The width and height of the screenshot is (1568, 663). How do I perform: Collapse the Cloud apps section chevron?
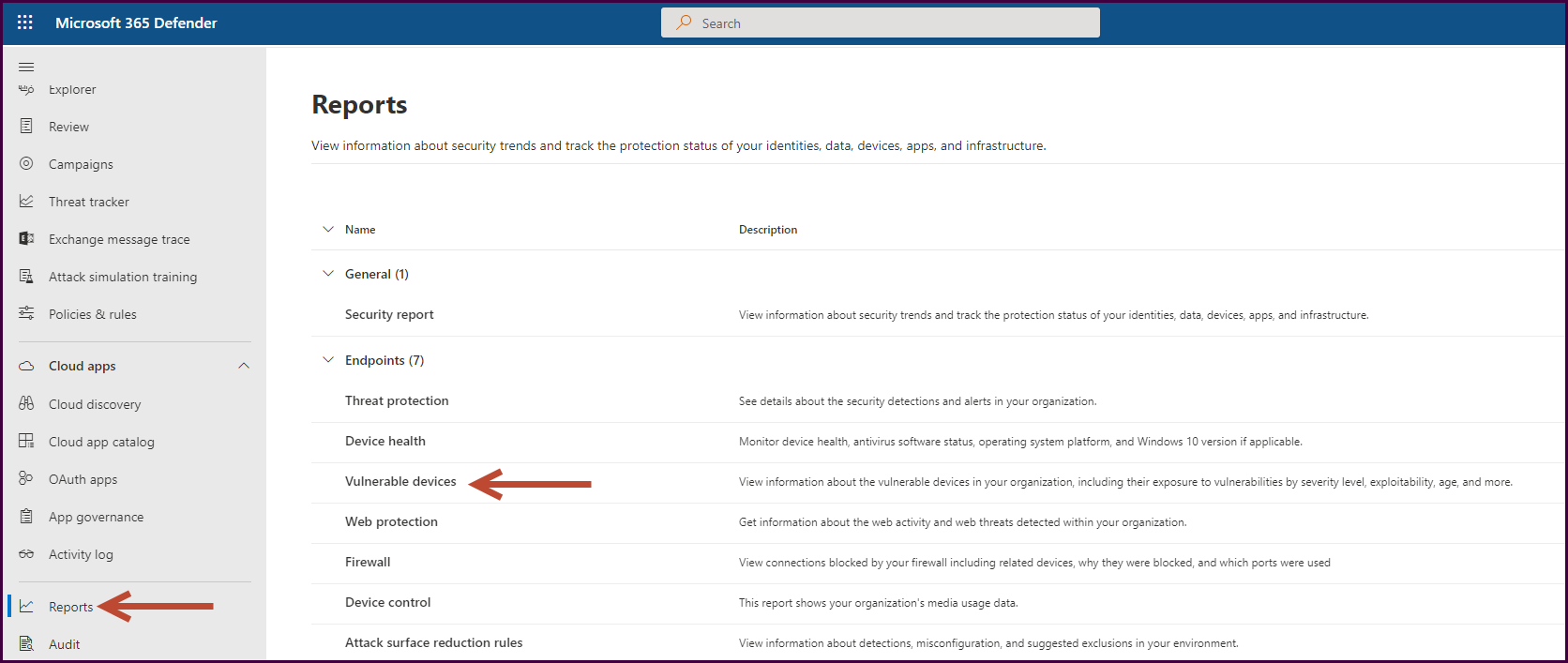[244, 366]
